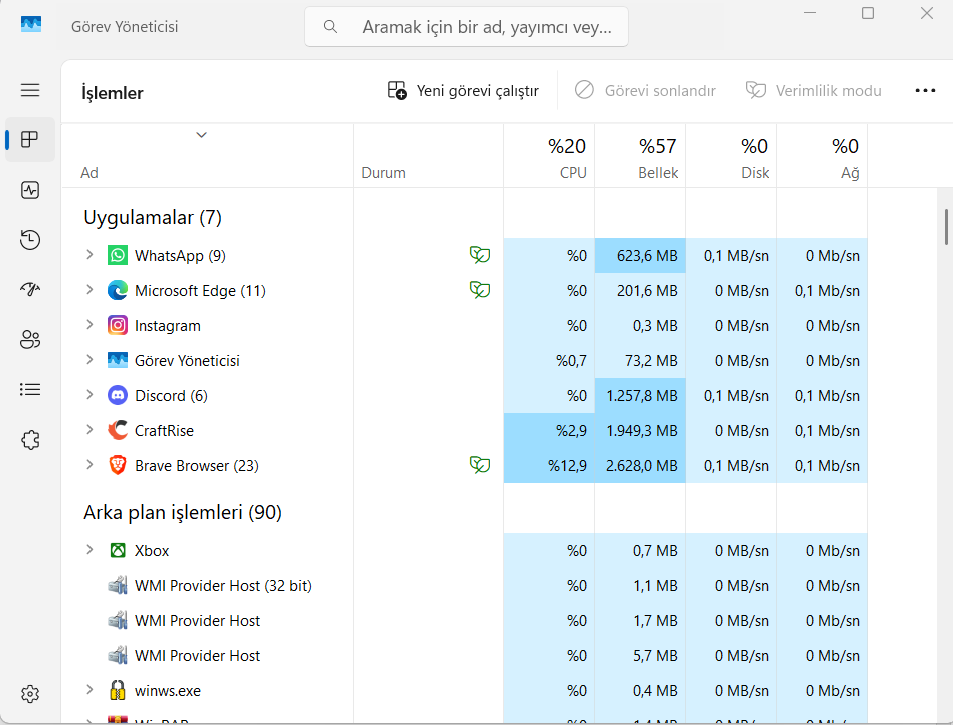953x725 pixels.
Task: Click the vertical scrollbar of process list
Action: (946, 226)
